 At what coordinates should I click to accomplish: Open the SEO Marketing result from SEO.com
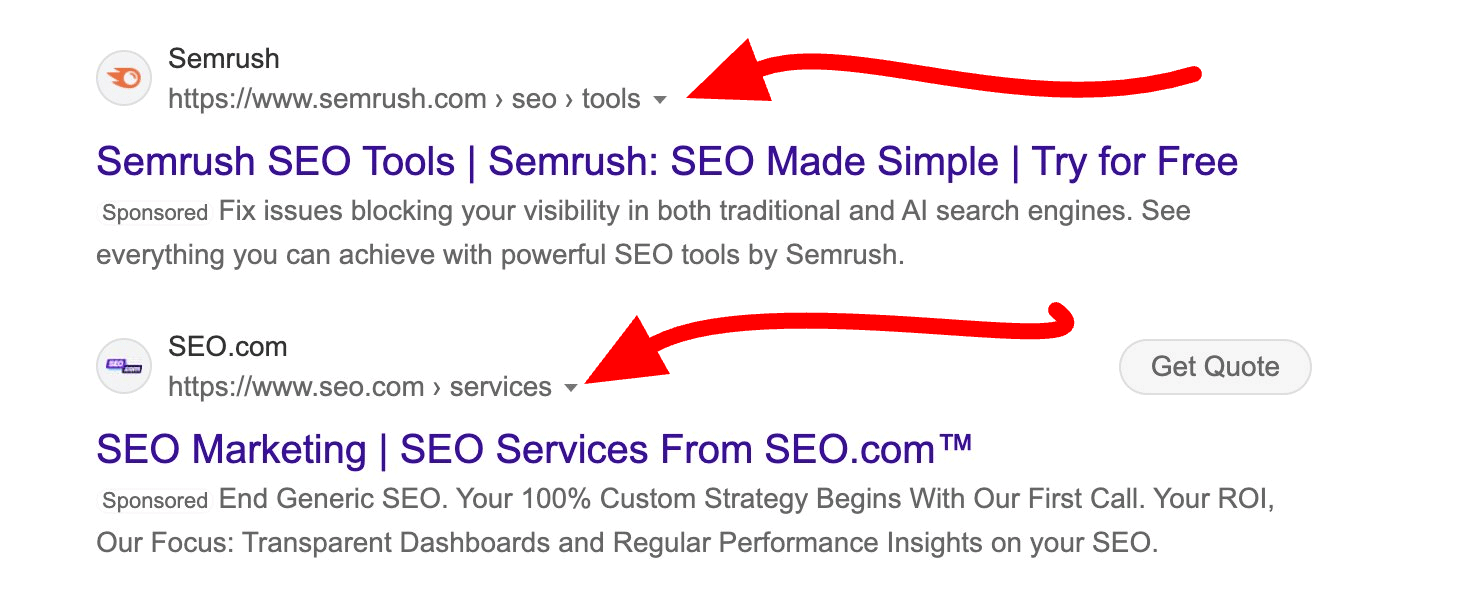click(533, 449)
